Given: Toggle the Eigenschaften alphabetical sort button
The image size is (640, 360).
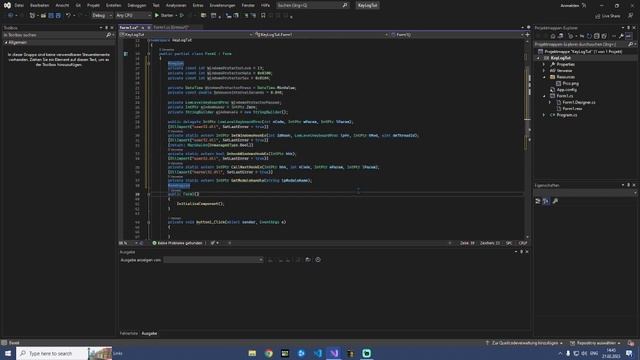Looking at the screenshot, I should 546,201.
